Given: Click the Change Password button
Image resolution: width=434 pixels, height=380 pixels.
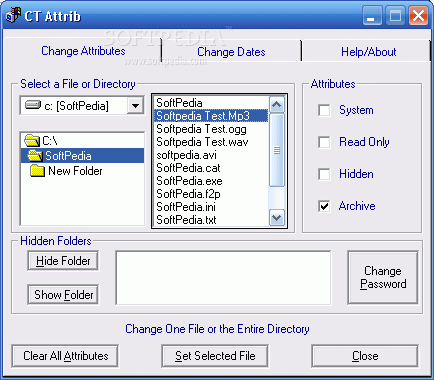Looking at the screenshot, I should coord(383,277).
